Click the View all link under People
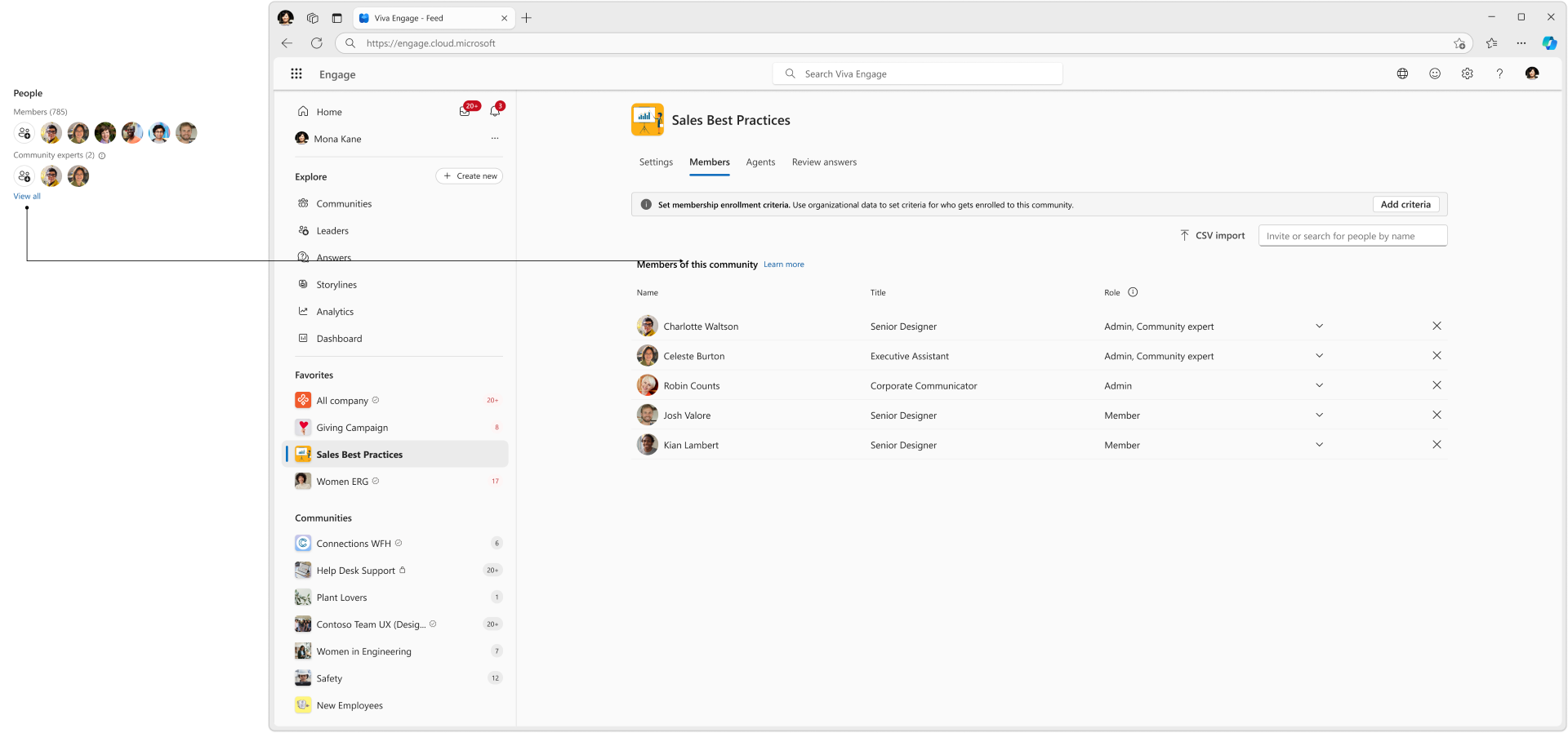The image size is (1568, 733). [x=27, y=196]
